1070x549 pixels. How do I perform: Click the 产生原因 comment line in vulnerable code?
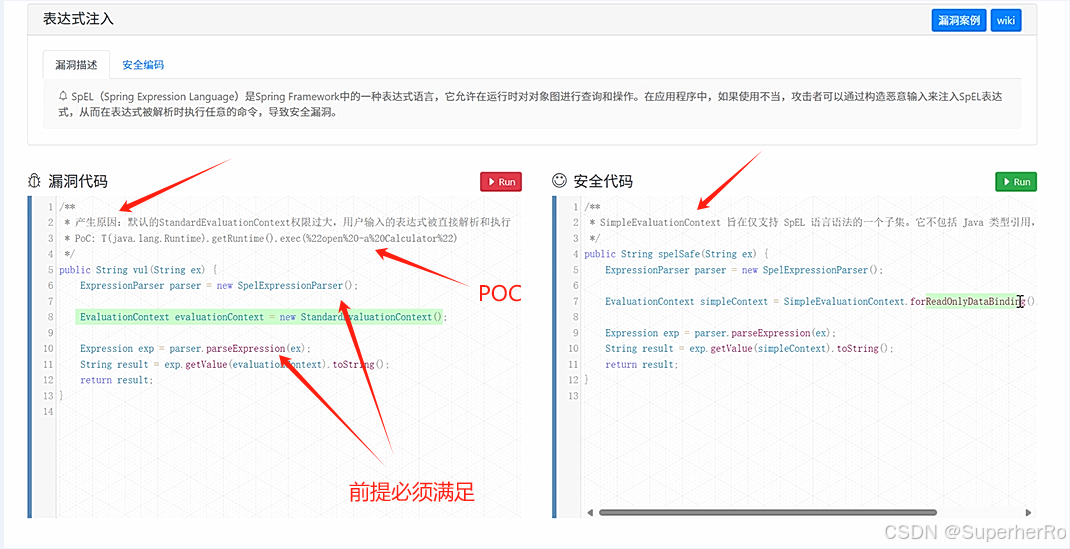tap(287, 222)
